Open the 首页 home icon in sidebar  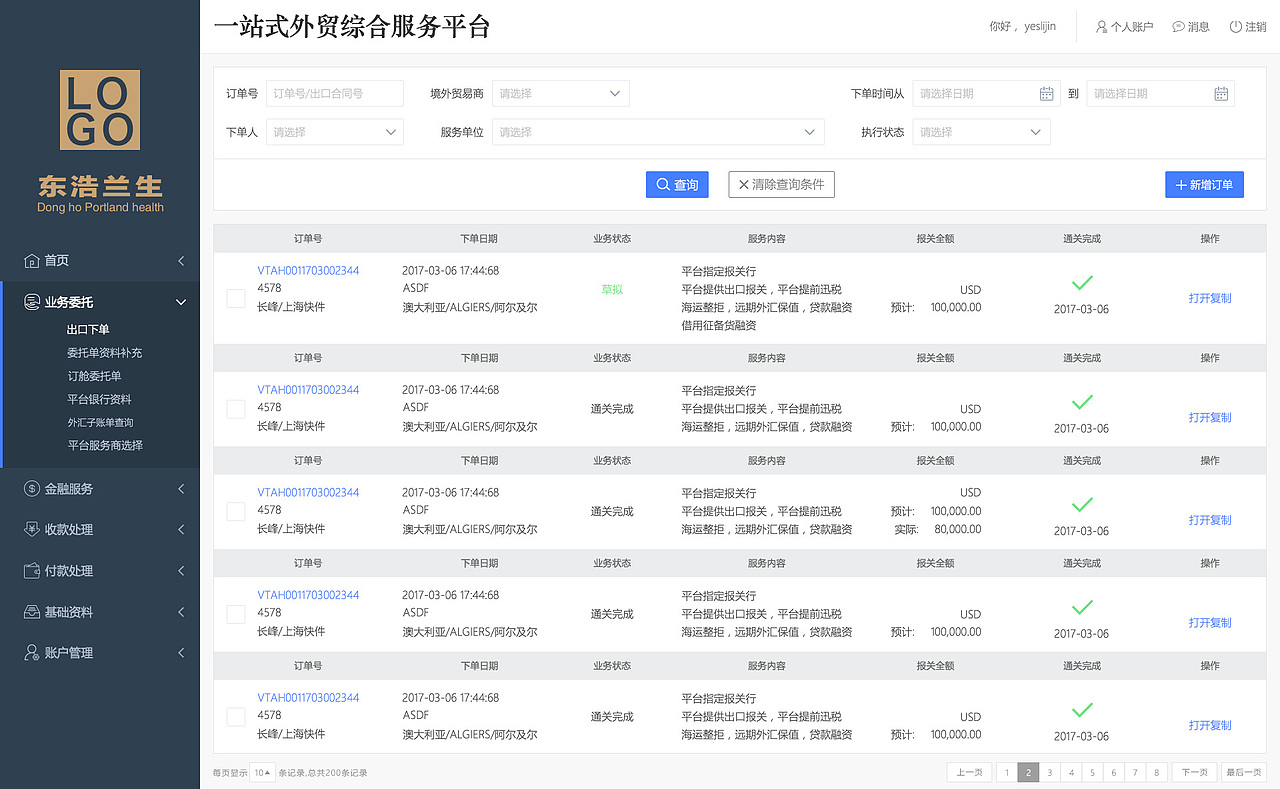click(34, 260)
